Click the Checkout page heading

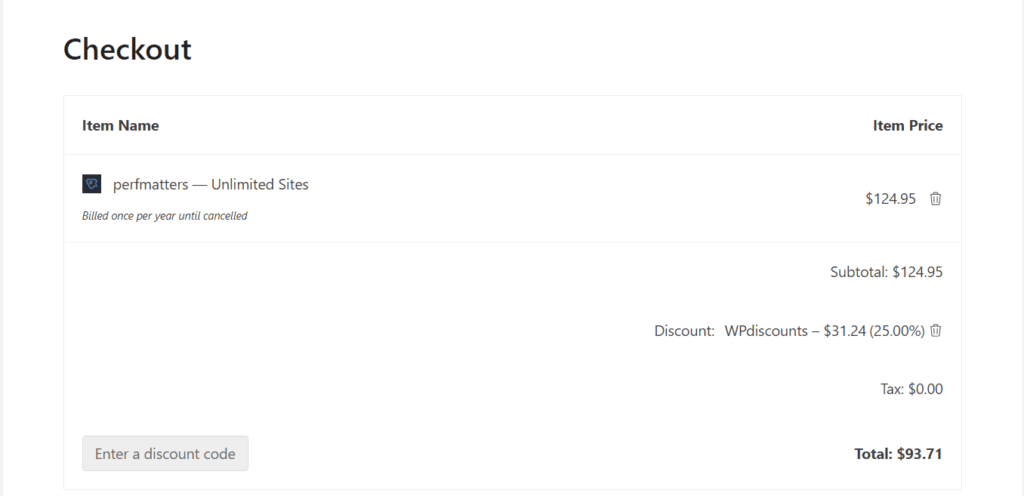point(127,50)
